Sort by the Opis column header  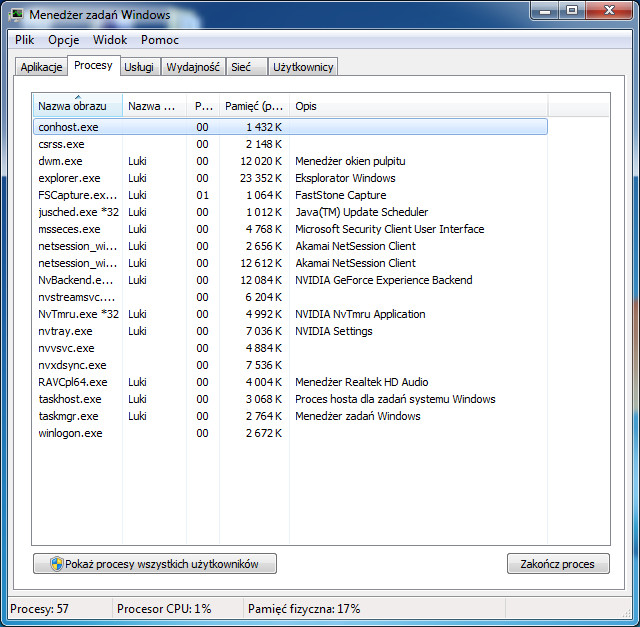coord(418,106)
